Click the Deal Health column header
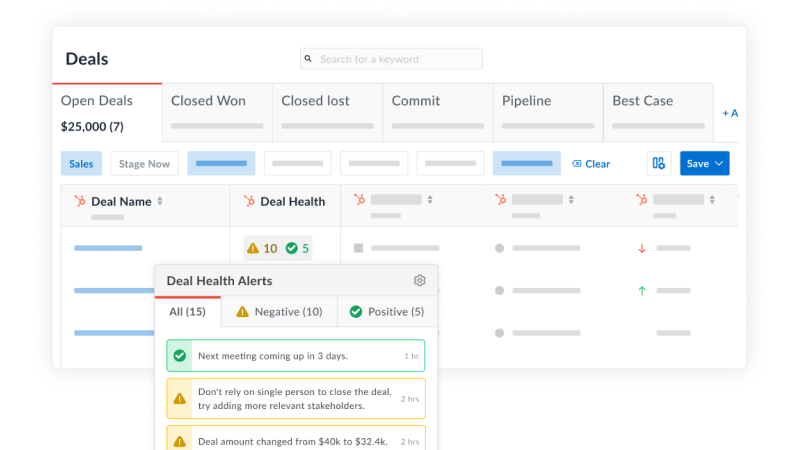The height and width of the screenshot is (450, 800). pos(285,206)
